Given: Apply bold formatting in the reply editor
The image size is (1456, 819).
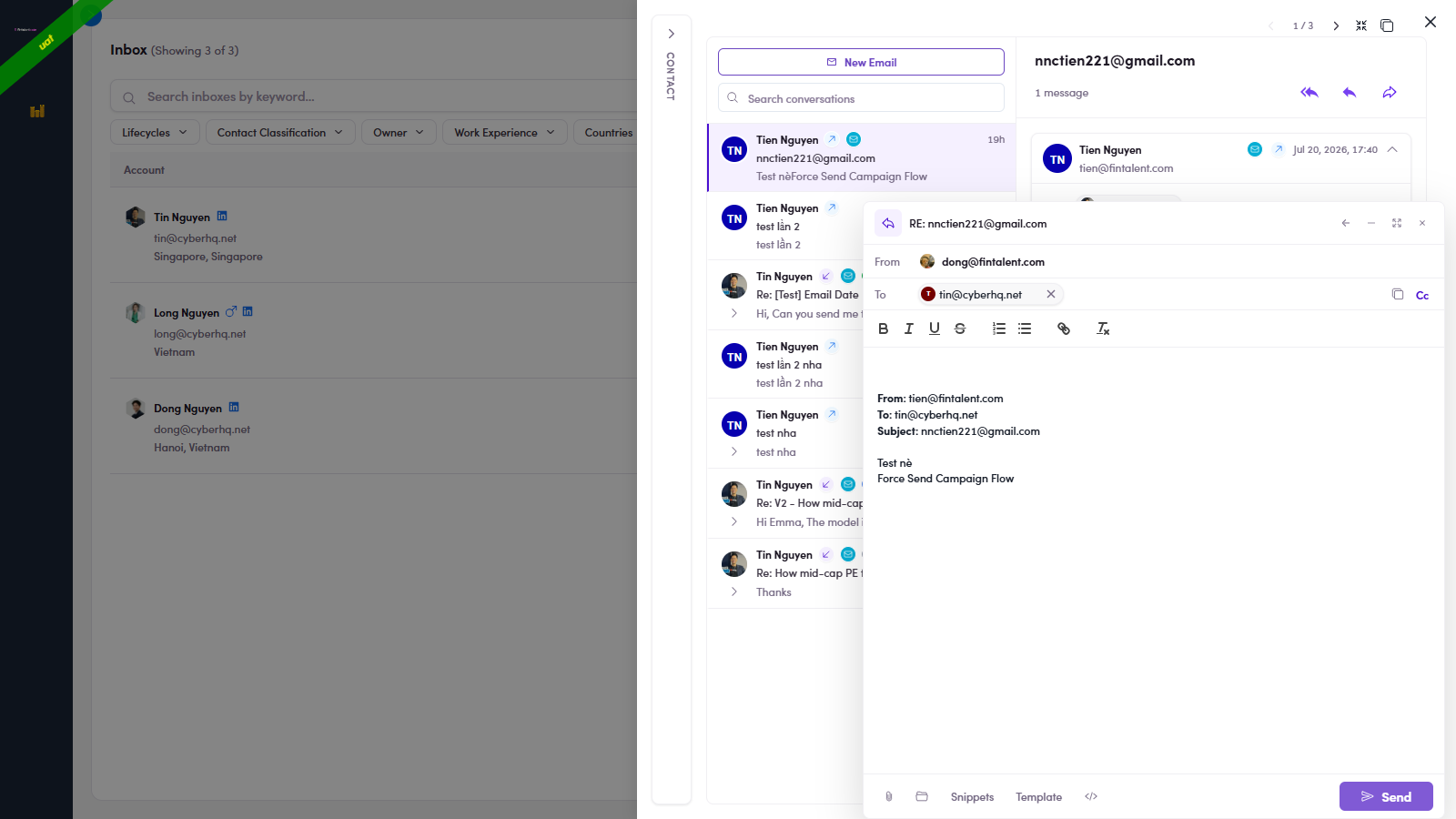Looking at the screenshot, I should (x=883, y=329).
